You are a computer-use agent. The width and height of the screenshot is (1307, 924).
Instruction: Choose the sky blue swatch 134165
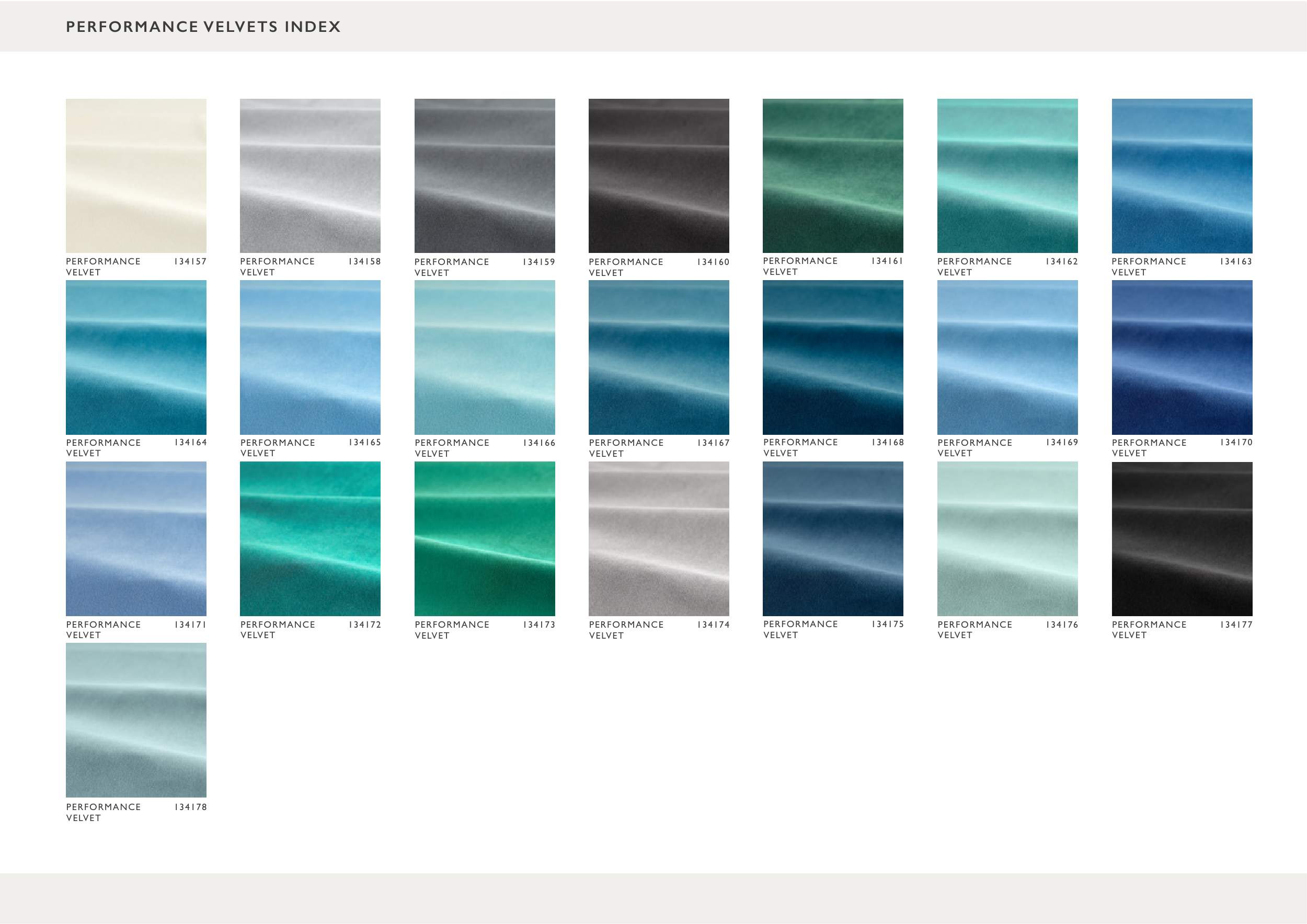(x=310, y=357)
